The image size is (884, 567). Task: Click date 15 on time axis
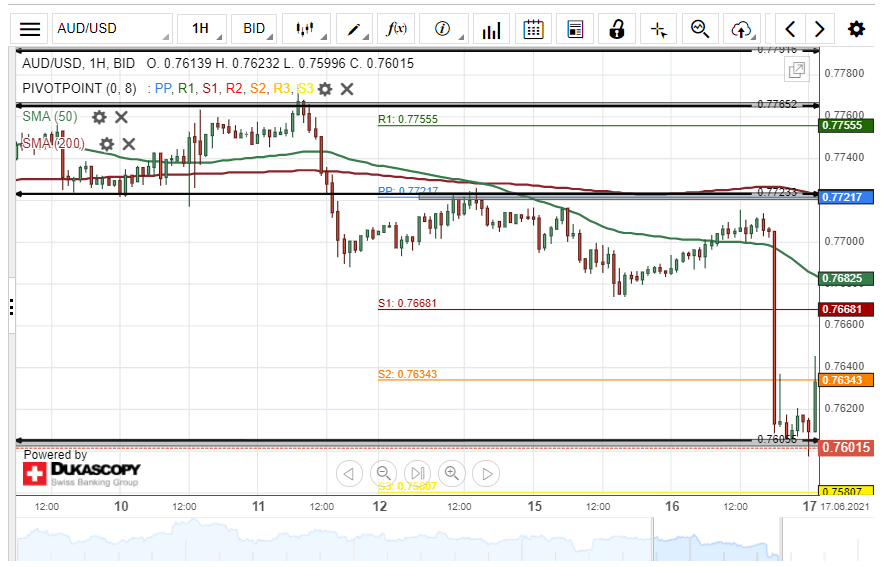534,506
